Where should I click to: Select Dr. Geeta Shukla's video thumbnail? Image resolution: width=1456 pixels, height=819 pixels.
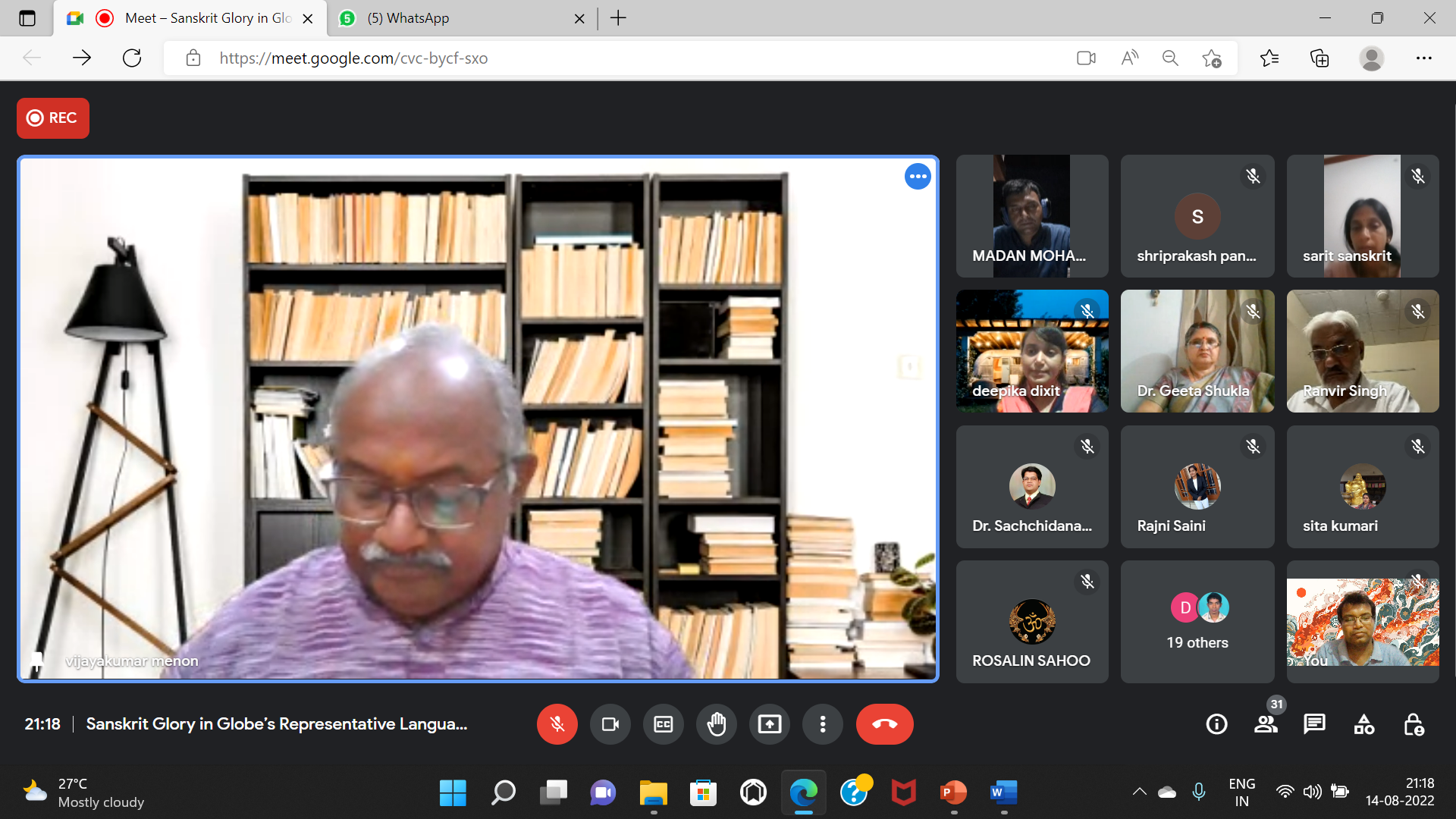pyautogui.click(x=1197, y=351)
